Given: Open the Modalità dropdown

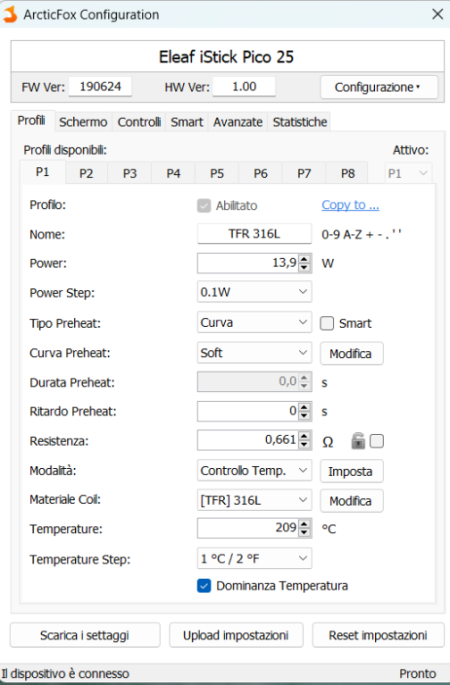Looking at the screenshot, I should [x=254, y=471].
